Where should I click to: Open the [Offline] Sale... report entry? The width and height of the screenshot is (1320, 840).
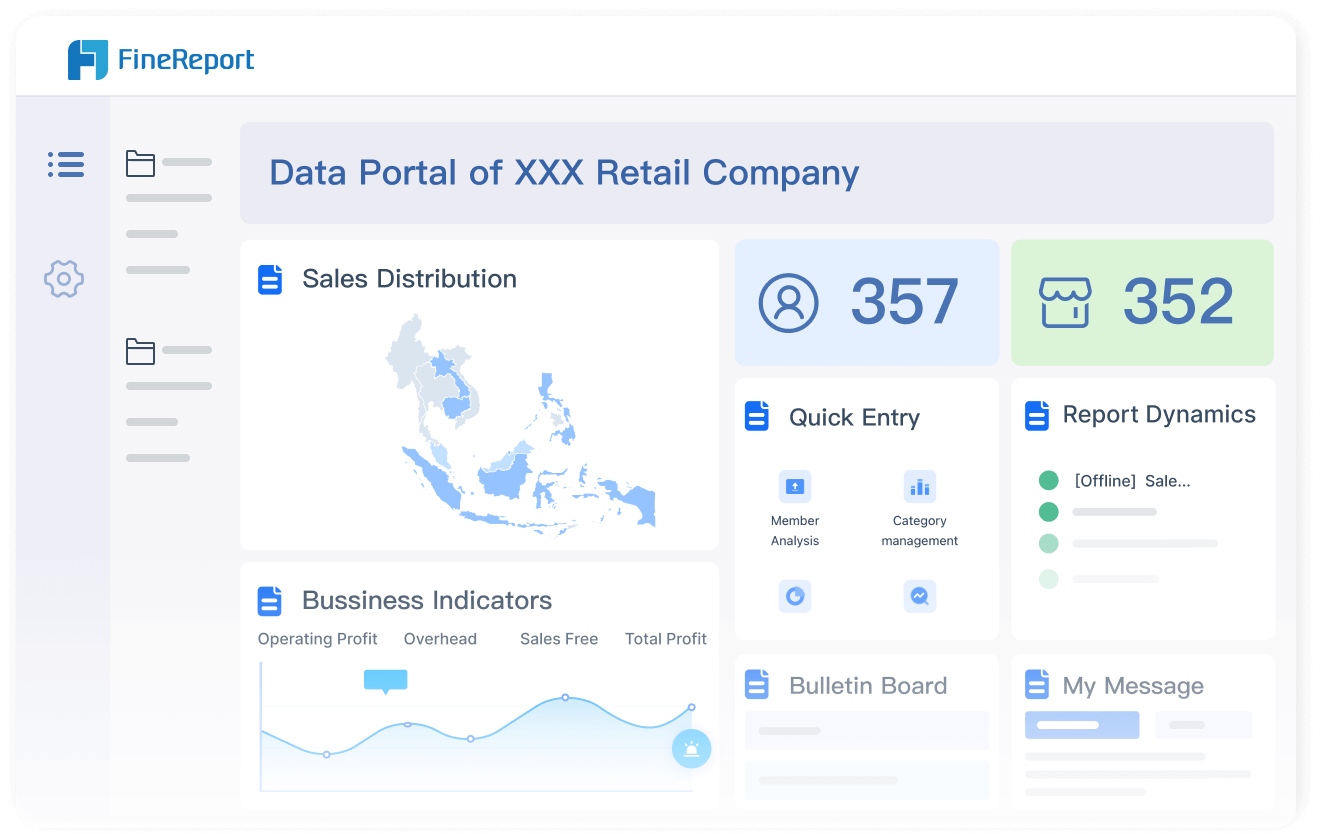coord(1131,481)
